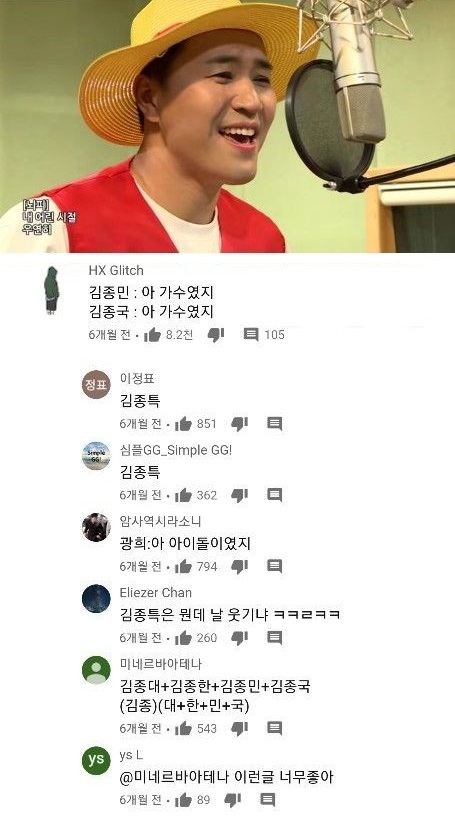Like 암사역시라소니's comment with 794 likes
The image size is (455, 832).
(x=183, y=566)
